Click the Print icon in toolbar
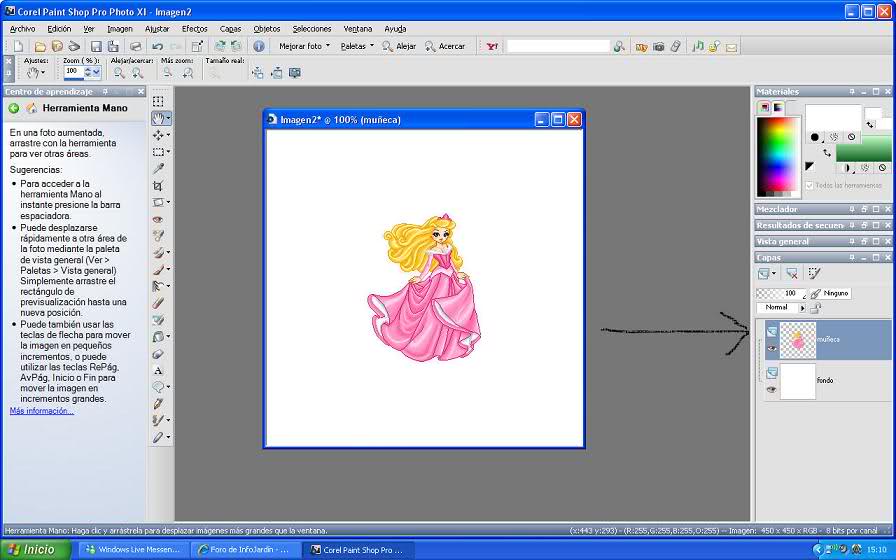Image resolution: width=896 pixels, height=560 pixels. point(135,46)
